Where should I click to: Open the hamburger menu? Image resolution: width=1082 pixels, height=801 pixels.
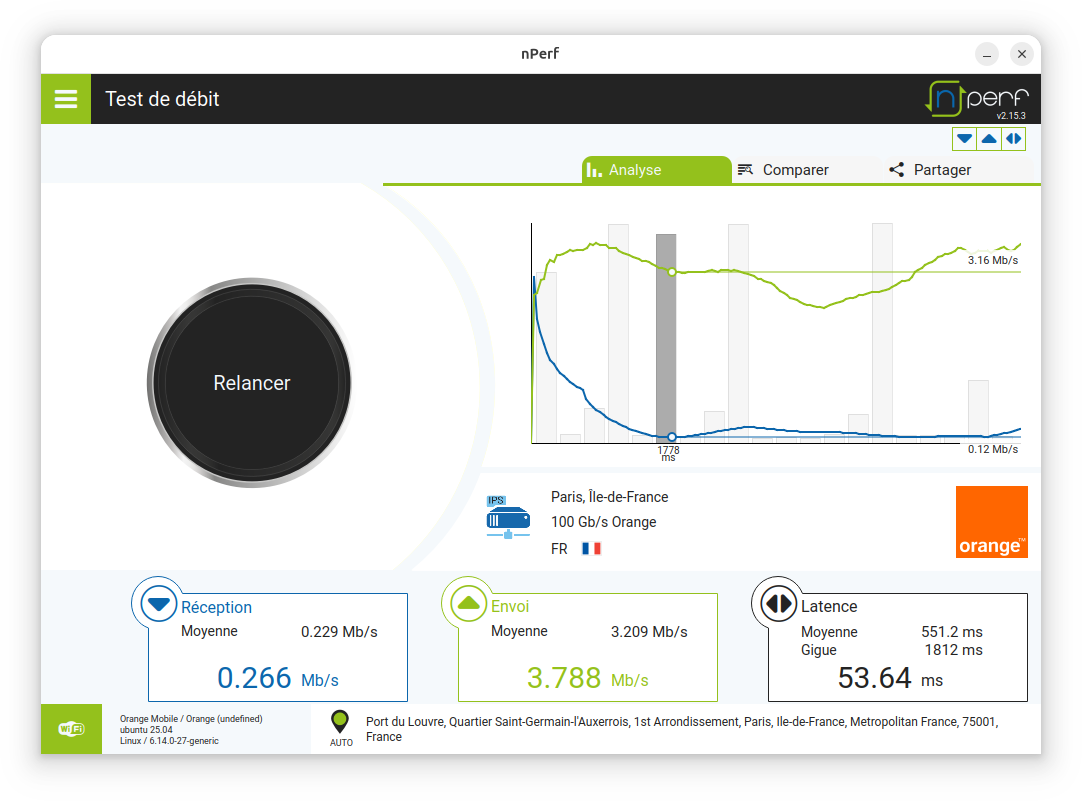coord(66,99)
